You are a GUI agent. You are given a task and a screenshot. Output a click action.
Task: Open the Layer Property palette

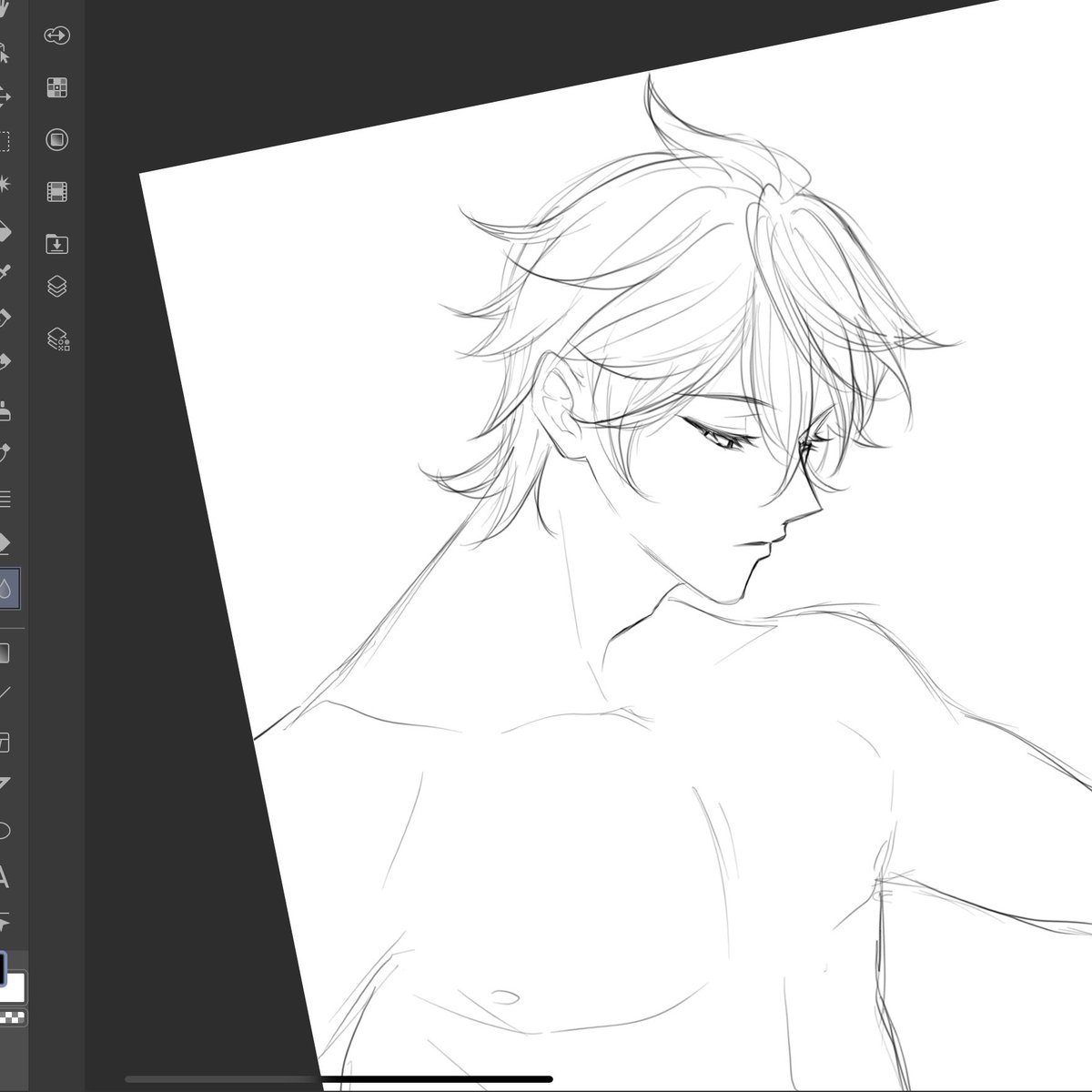[58, 339]
